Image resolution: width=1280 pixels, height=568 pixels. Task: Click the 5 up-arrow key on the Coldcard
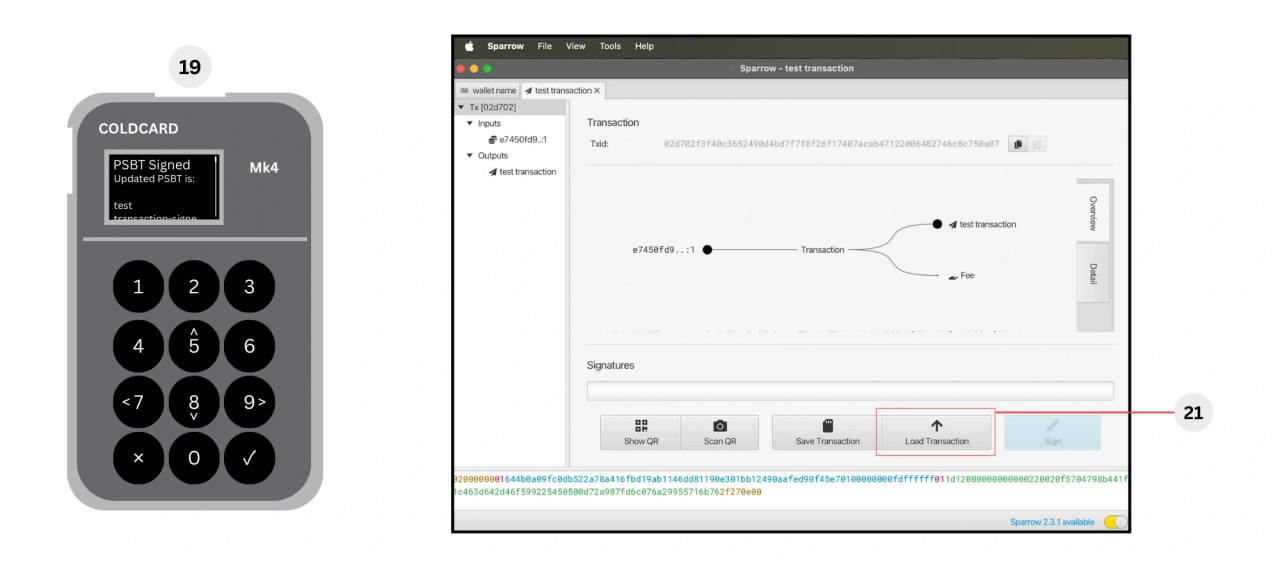click(x=194, y=346)
